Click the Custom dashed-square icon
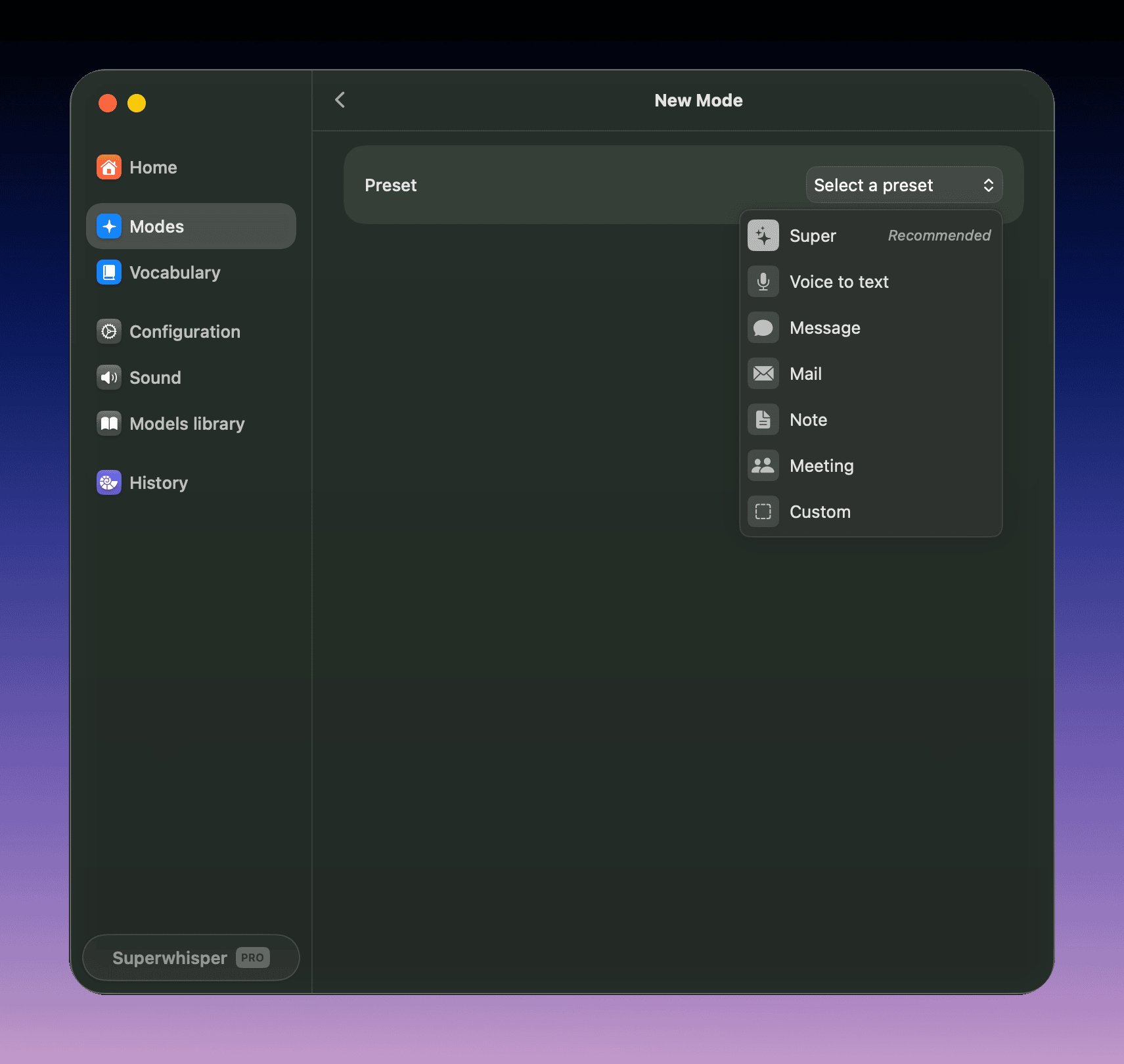The height and width of the screenshot is (1064, 1124). 763,511
